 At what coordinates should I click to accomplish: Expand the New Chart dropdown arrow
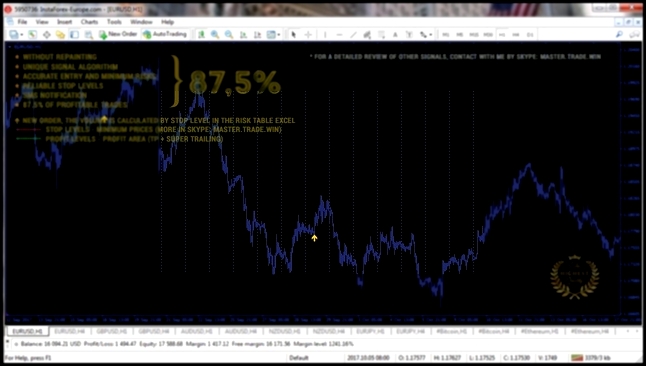point(21,35)
